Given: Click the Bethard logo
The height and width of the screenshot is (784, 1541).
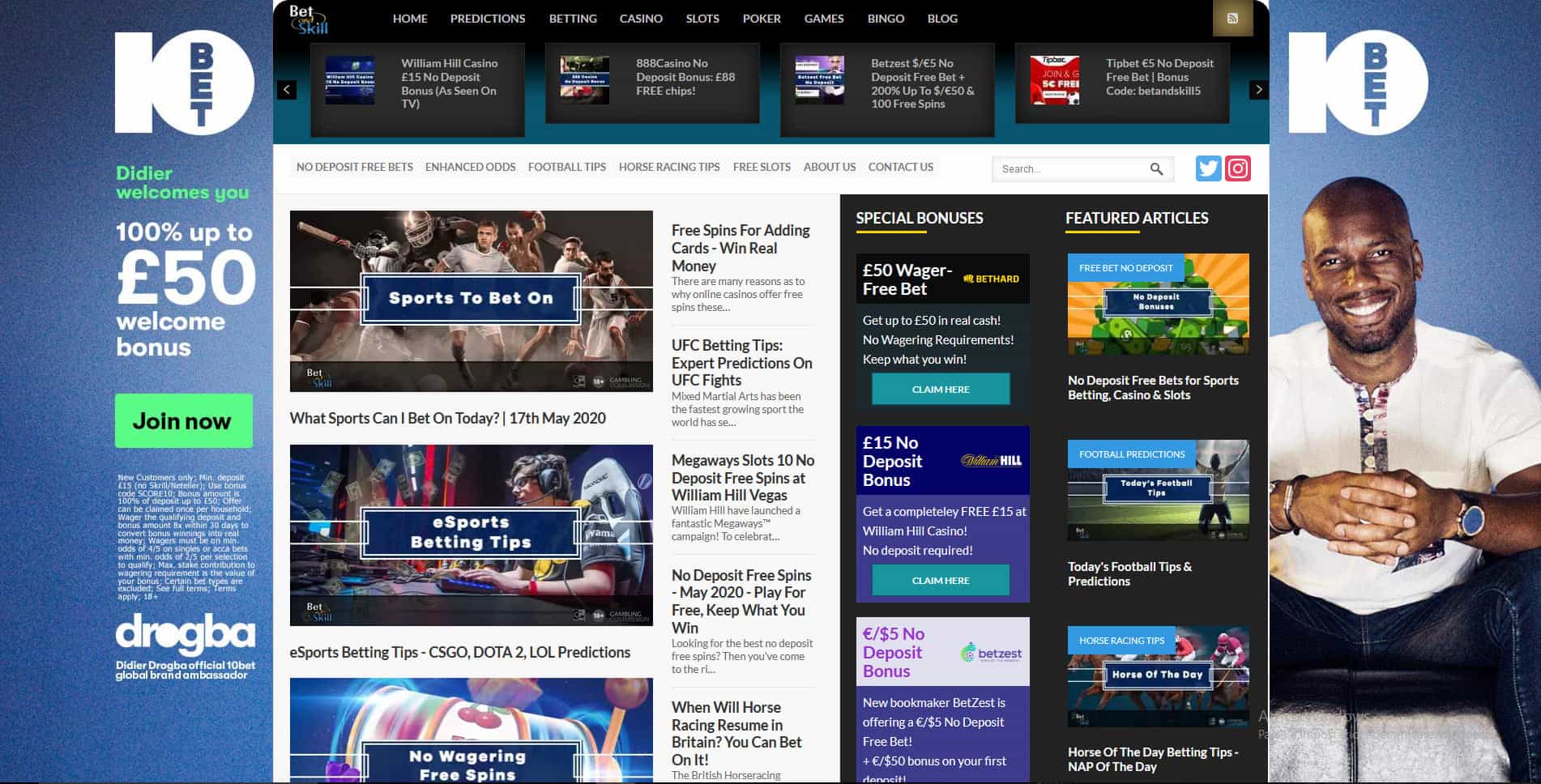Looking at the screenshot, I should (x=991, y=279).
